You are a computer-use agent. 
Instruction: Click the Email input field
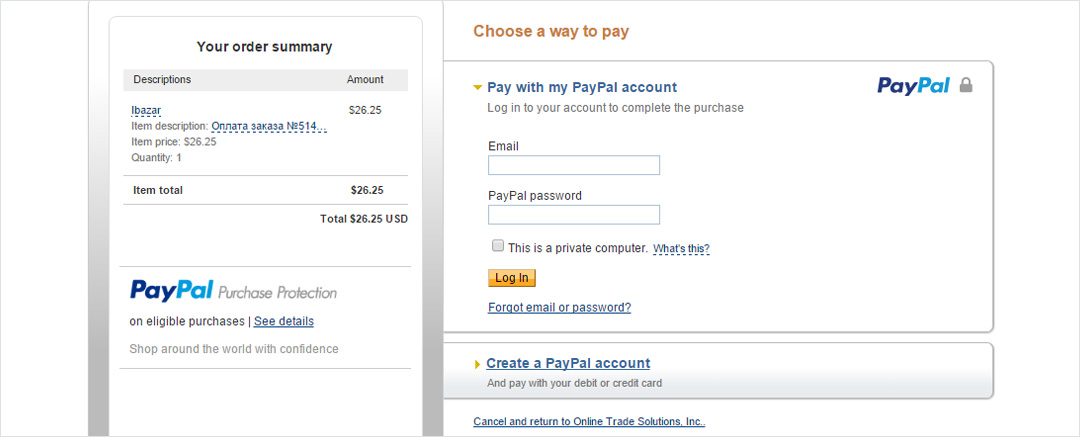coord(574,165)
